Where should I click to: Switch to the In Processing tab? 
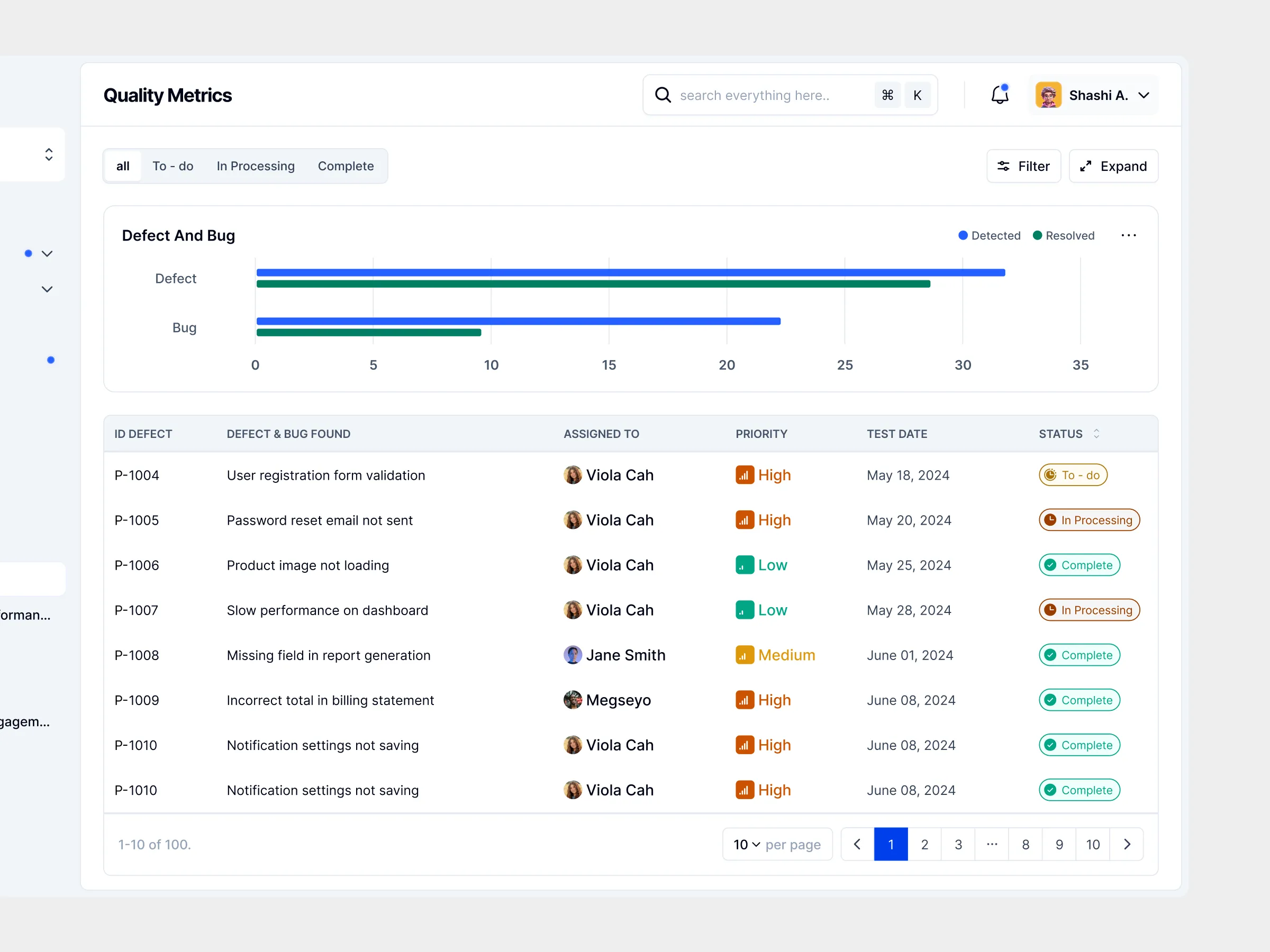tap(256, 166)
